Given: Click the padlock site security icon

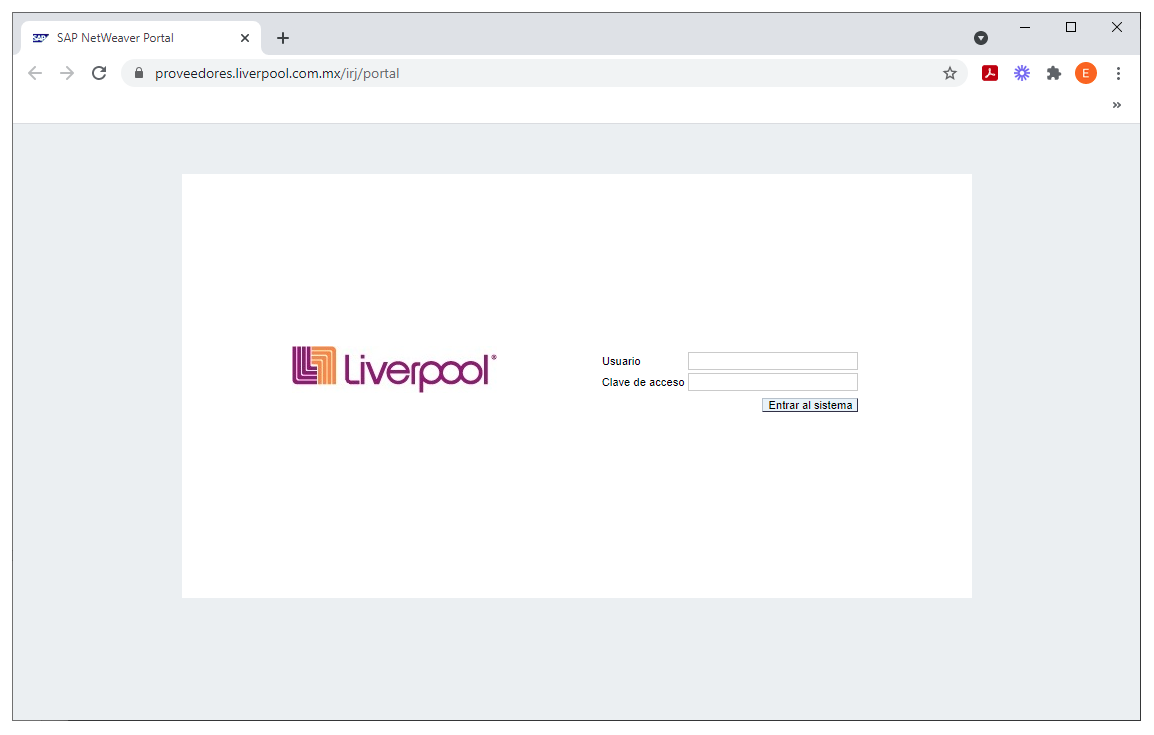Looking at the screenshot, I should [138, 73].
